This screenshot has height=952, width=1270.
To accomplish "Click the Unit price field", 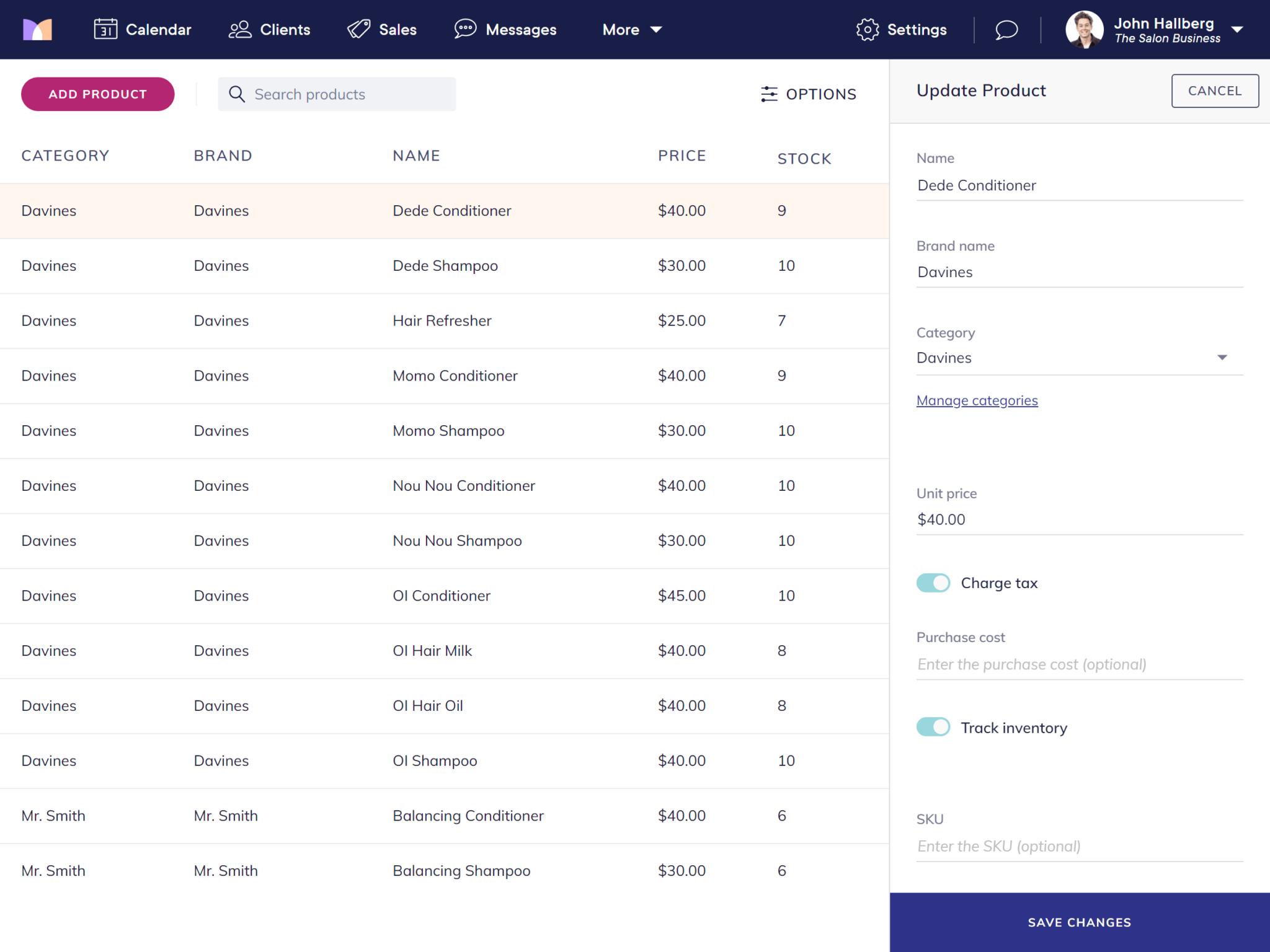I will (1080, 519).
